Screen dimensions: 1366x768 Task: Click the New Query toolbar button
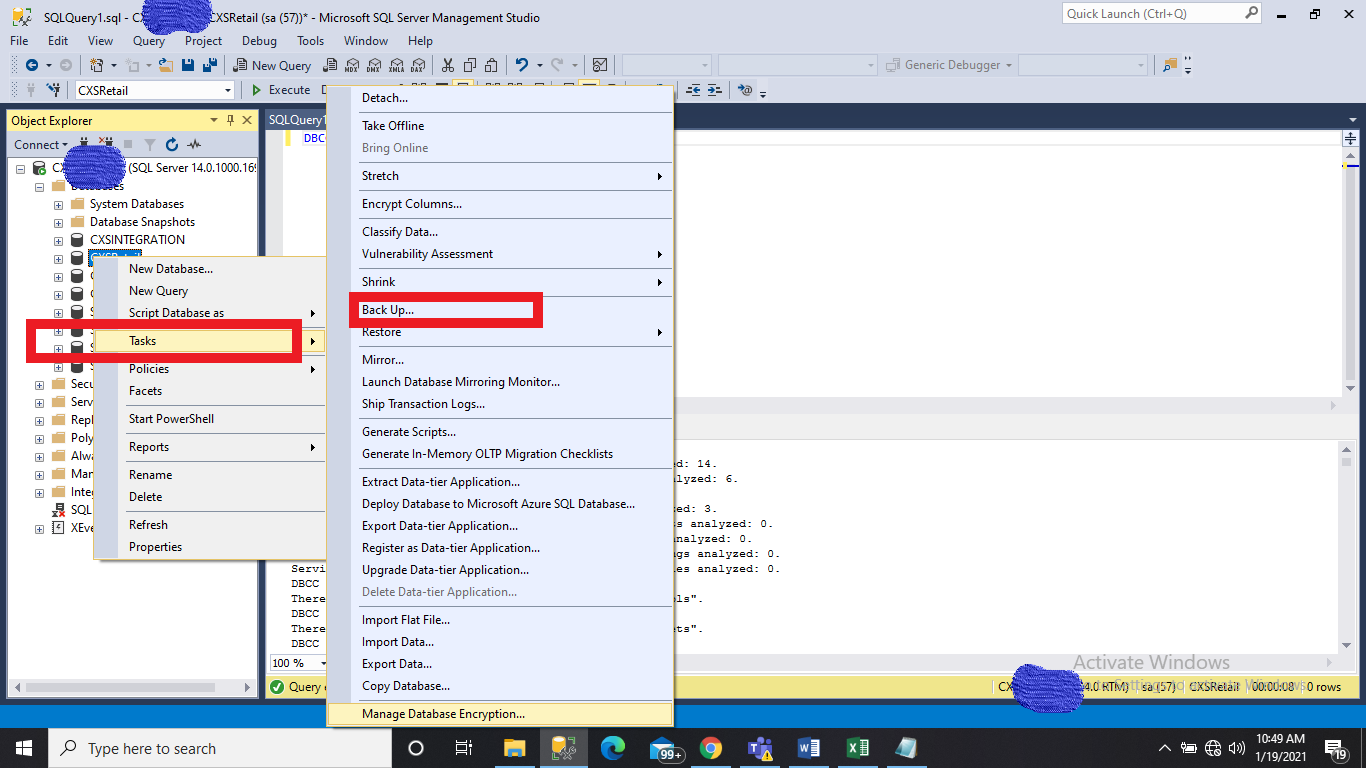273,65
